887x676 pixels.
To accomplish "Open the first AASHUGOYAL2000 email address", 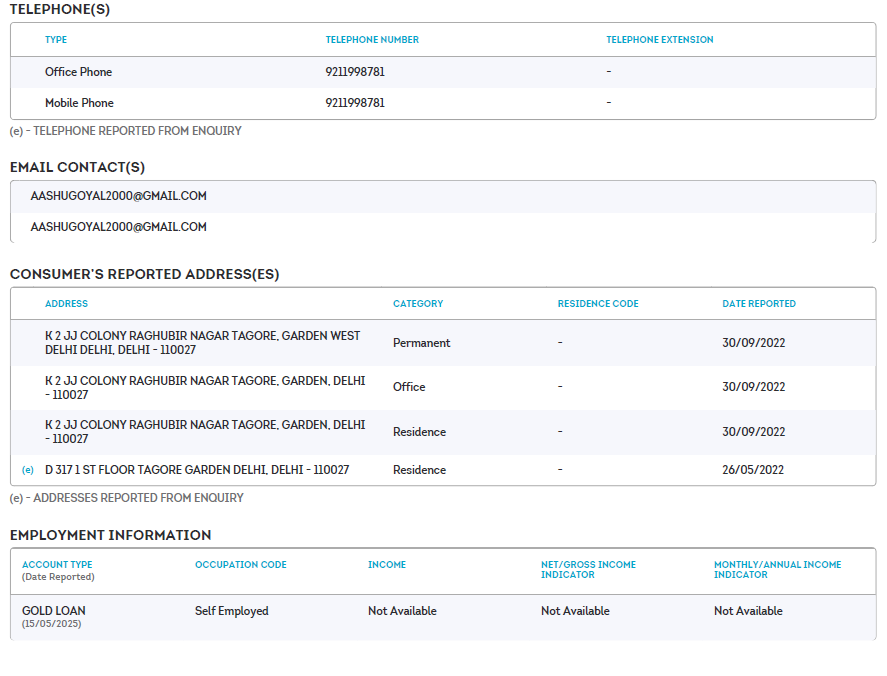I will pyautogui.click(x=118, y=196).
